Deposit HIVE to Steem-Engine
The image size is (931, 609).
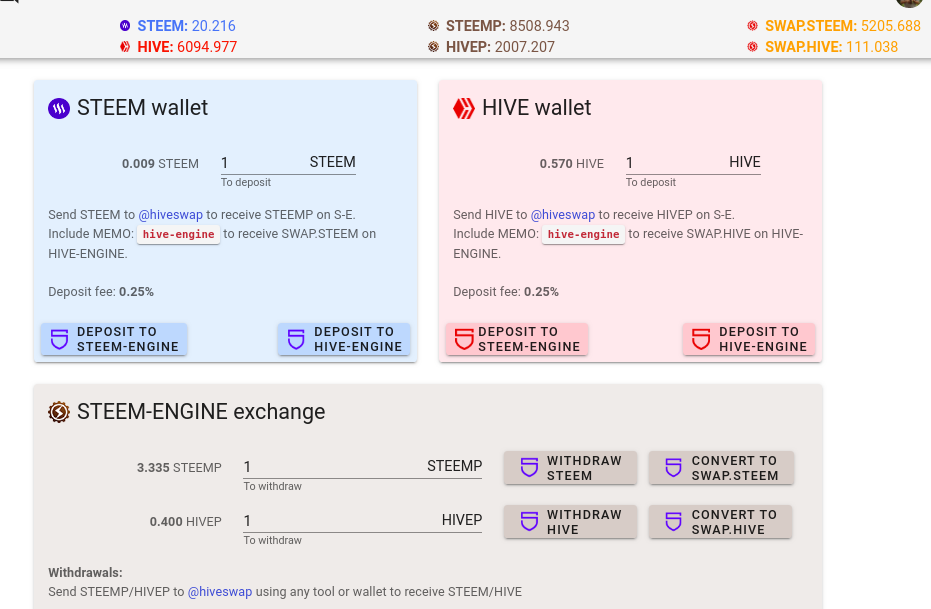pyautogui.click(x=517, y=340)
